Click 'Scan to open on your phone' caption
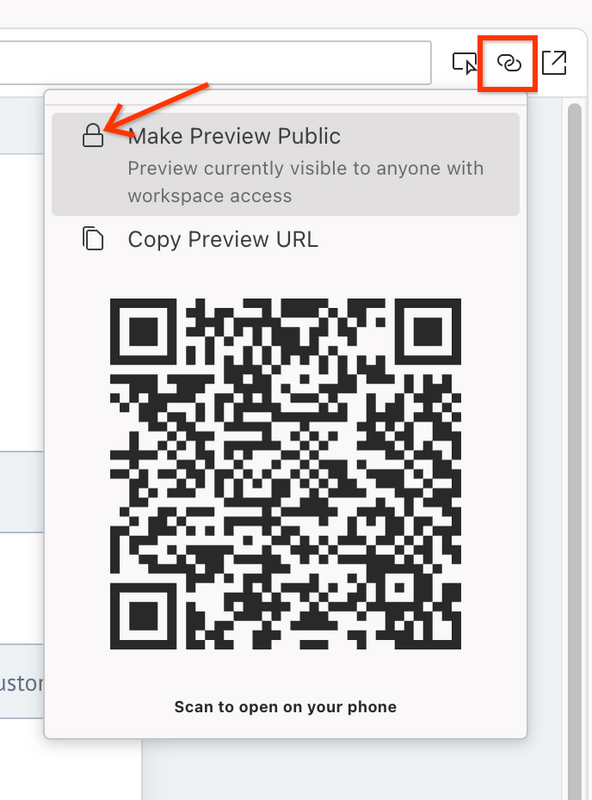The width and height of the screenshot is (592, 800). (286, 707)
